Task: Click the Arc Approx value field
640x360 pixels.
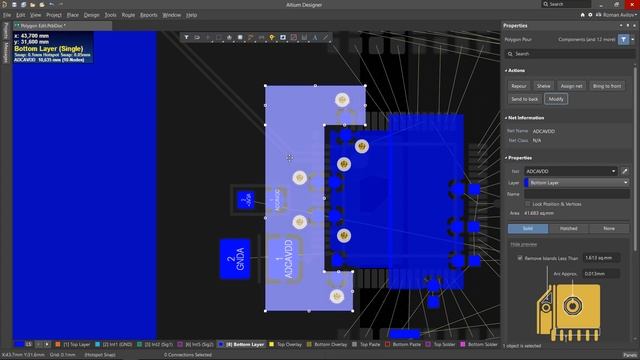Action: pos(600,273)
